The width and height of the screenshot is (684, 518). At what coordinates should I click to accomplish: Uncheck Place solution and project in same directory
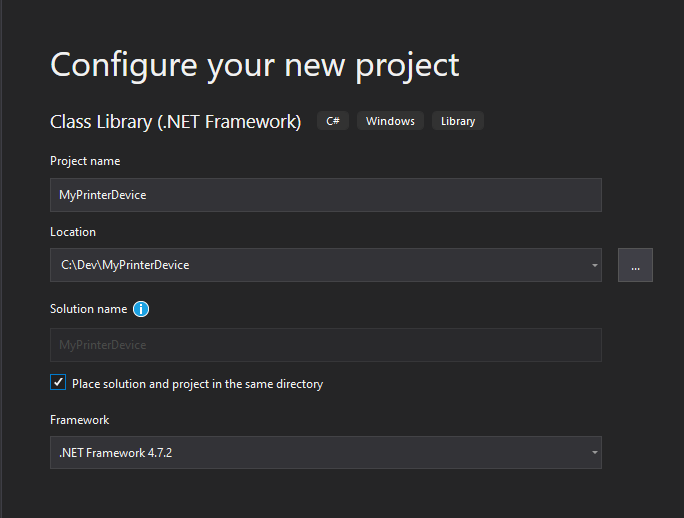coord(58,383)
